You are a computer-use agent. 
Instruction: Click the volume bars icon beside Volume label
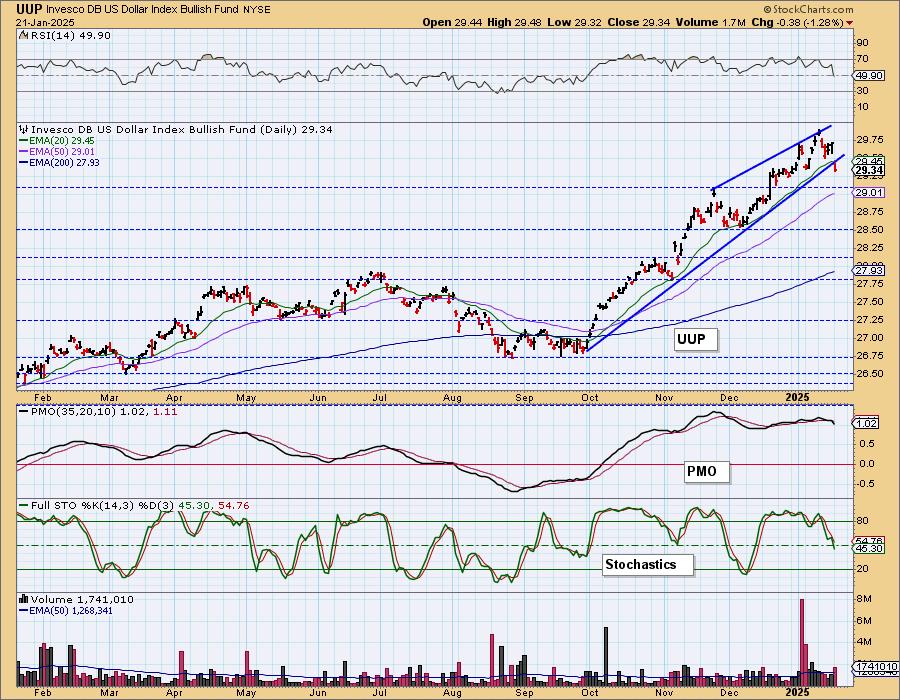pyautogui.click(x=24, y=600)
